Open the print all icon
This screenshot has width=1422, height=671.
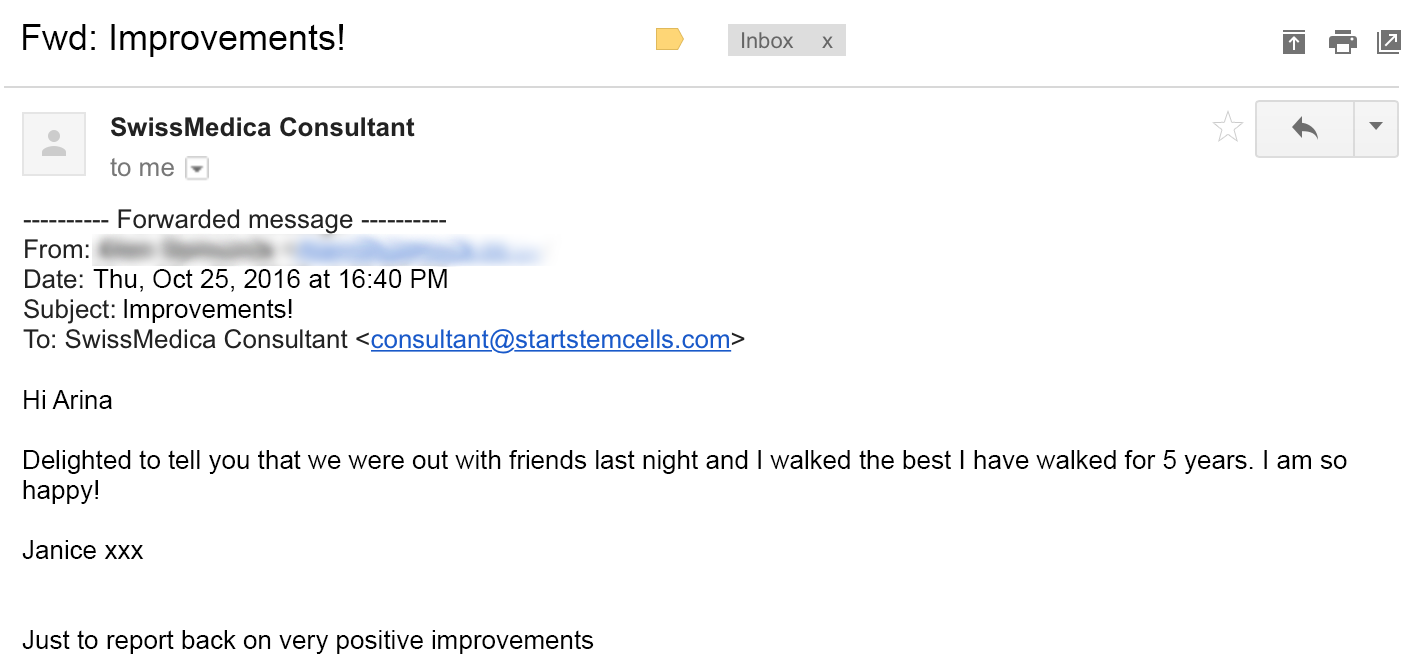(1342, 42)
